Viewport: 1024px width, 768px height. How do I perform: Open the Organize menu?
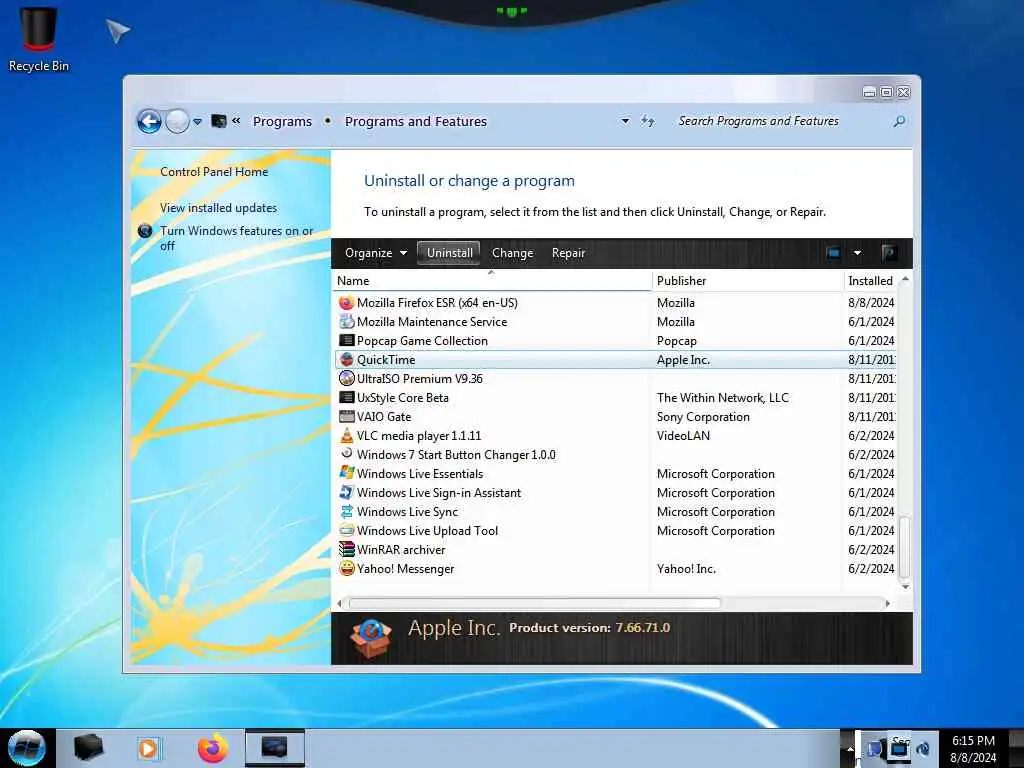376,253
